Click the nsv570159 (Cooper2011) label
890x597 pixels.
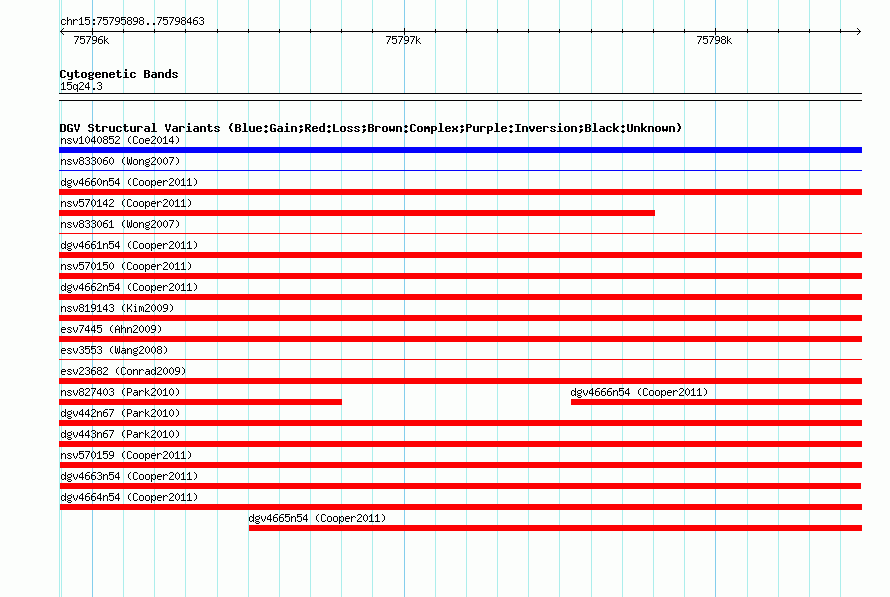click(x=126, y=455)
